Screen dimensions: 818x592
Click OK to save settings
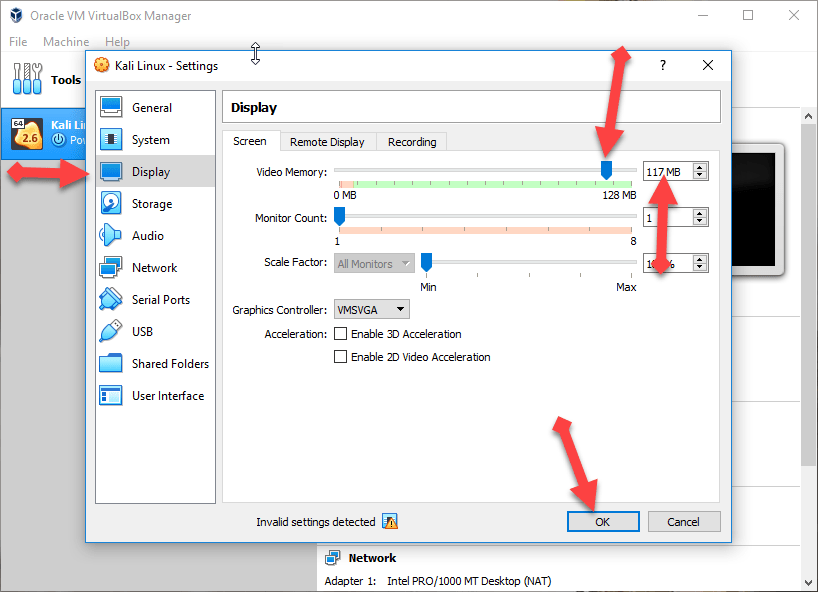[x=602, y=522]
